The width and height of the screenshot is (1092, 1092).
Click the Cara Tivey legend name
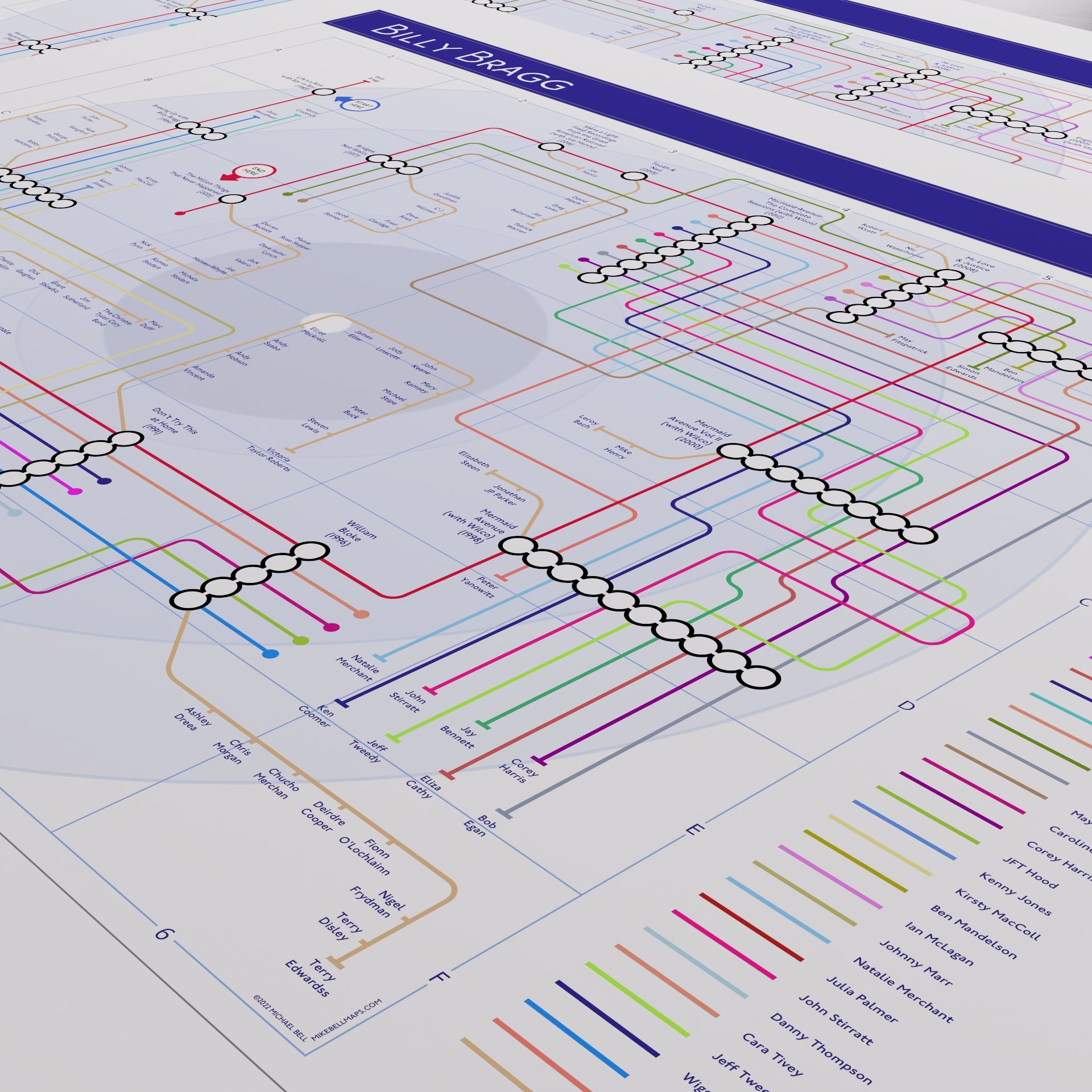click(x=773, y=1055)
